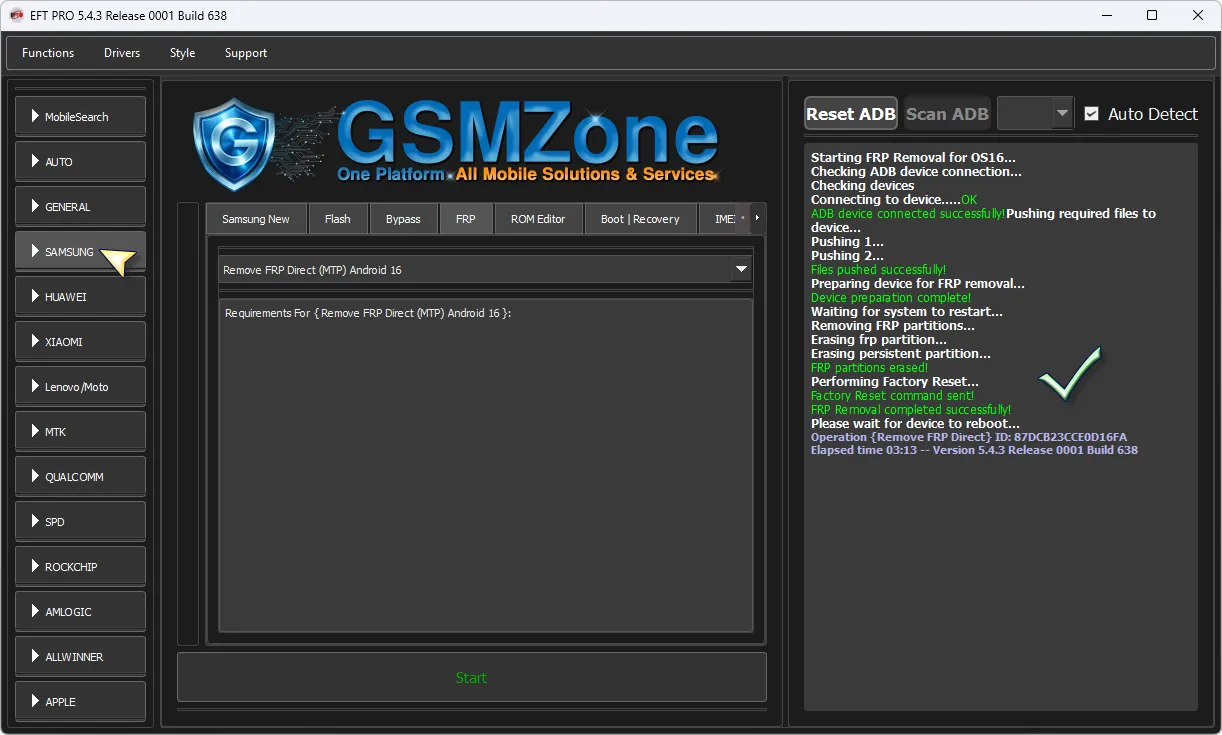Click the triangle icon next to QUALCOMM
Screen dimensions: 1222x735
tap(35, 477)
